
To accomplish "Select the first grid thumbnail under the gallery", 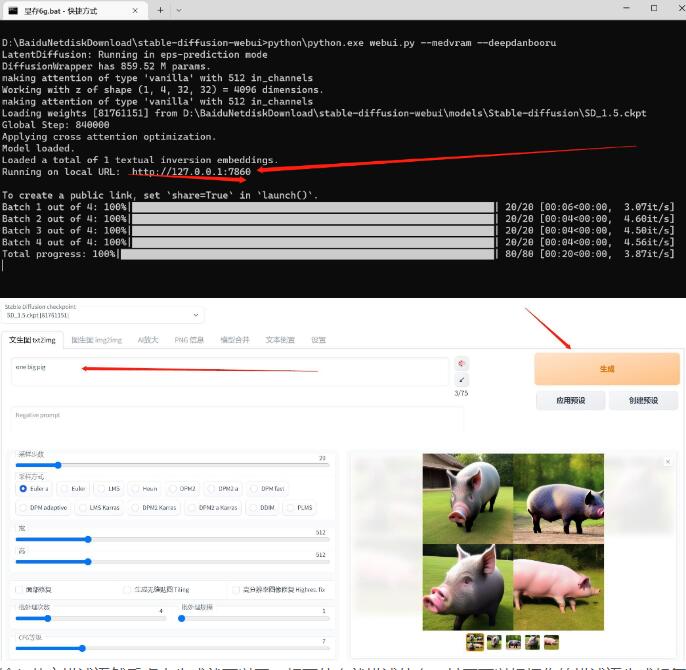I will coord(475,642).
